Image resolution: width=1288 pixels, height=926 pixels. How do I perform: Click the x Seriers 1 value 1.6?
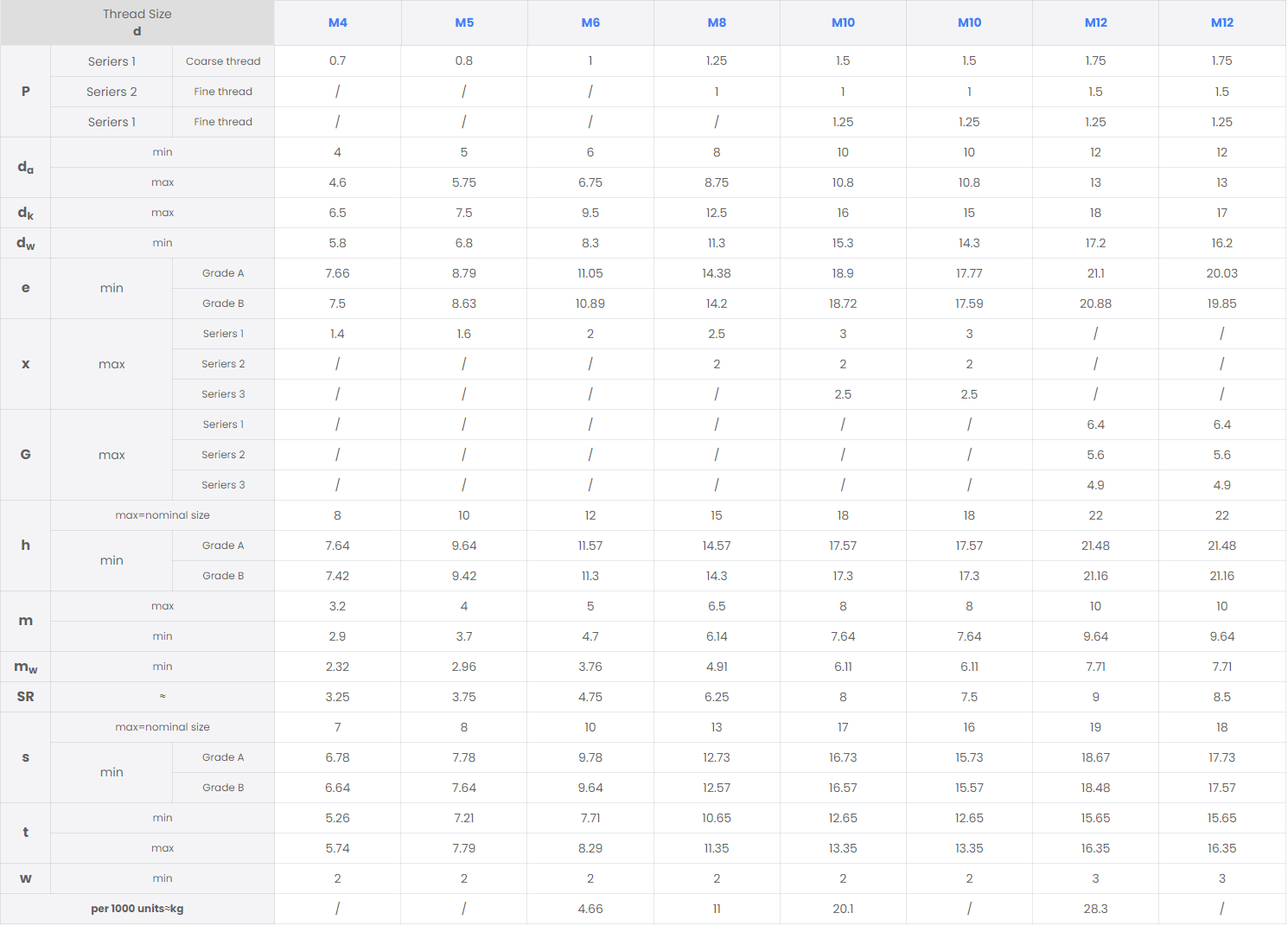click(x=464, y=334)
